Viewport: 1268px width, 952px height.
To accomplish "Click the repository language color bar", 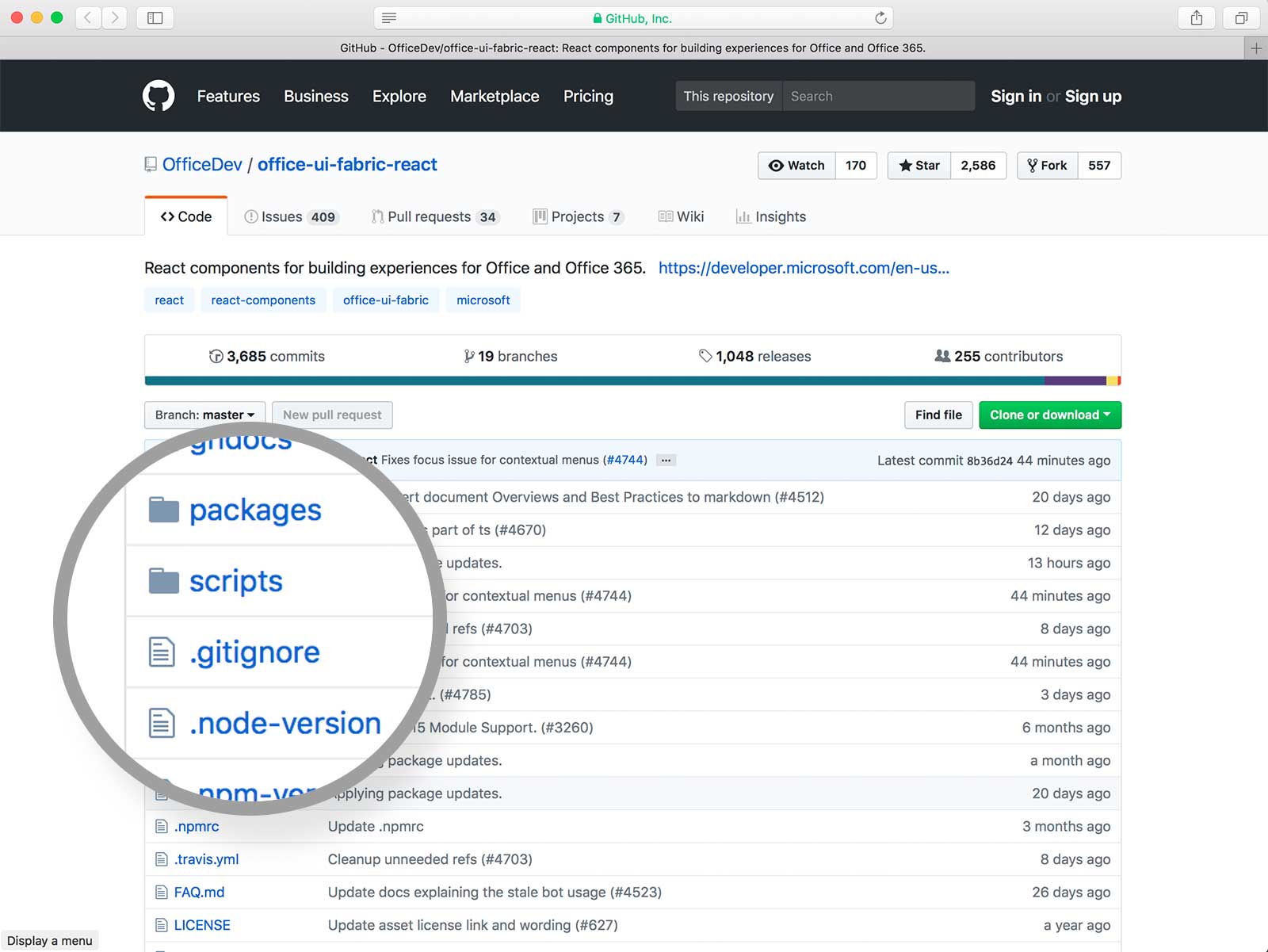I will coord(632,381).
